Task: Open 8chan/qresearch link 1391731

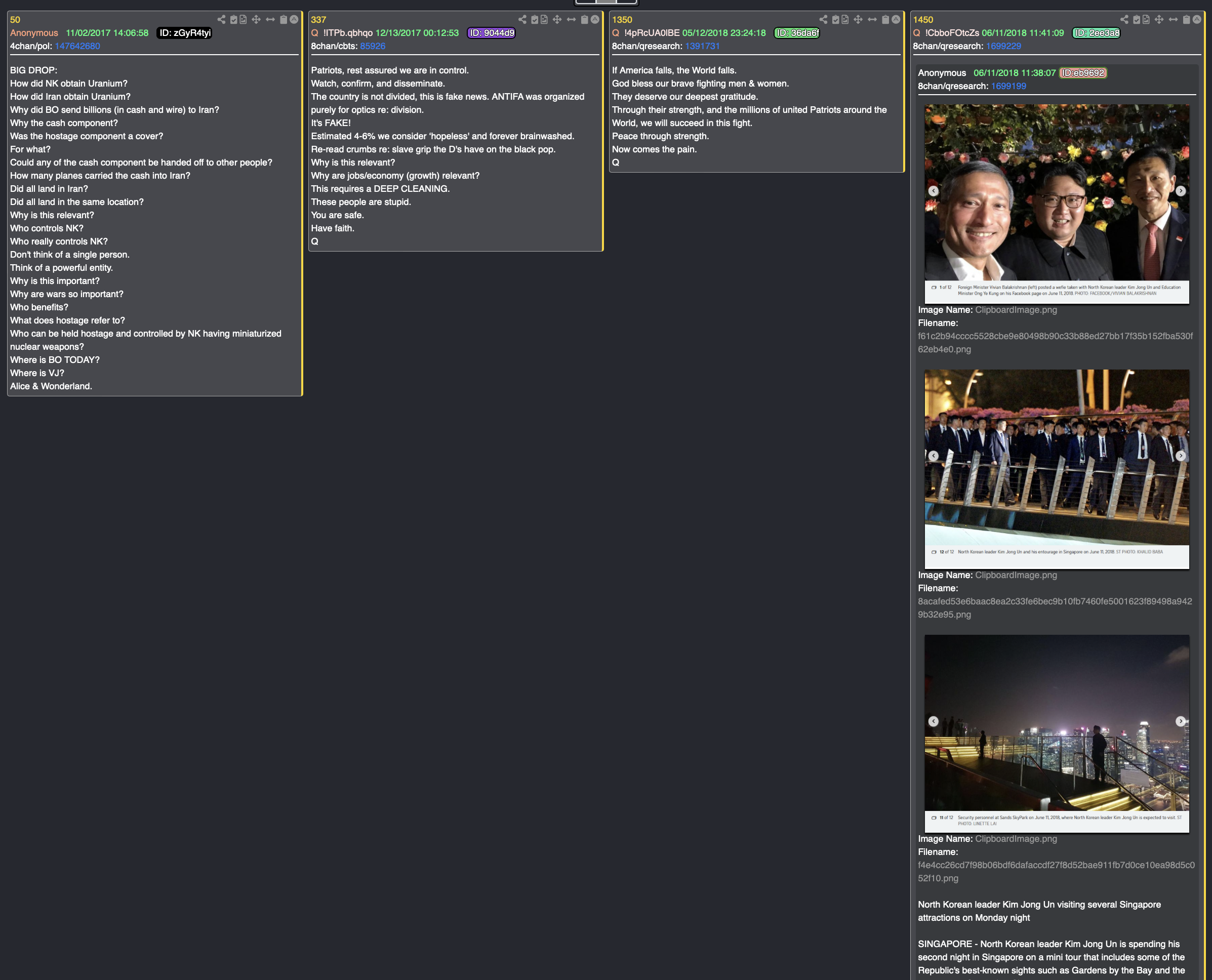Action: [x=702, y=46]
